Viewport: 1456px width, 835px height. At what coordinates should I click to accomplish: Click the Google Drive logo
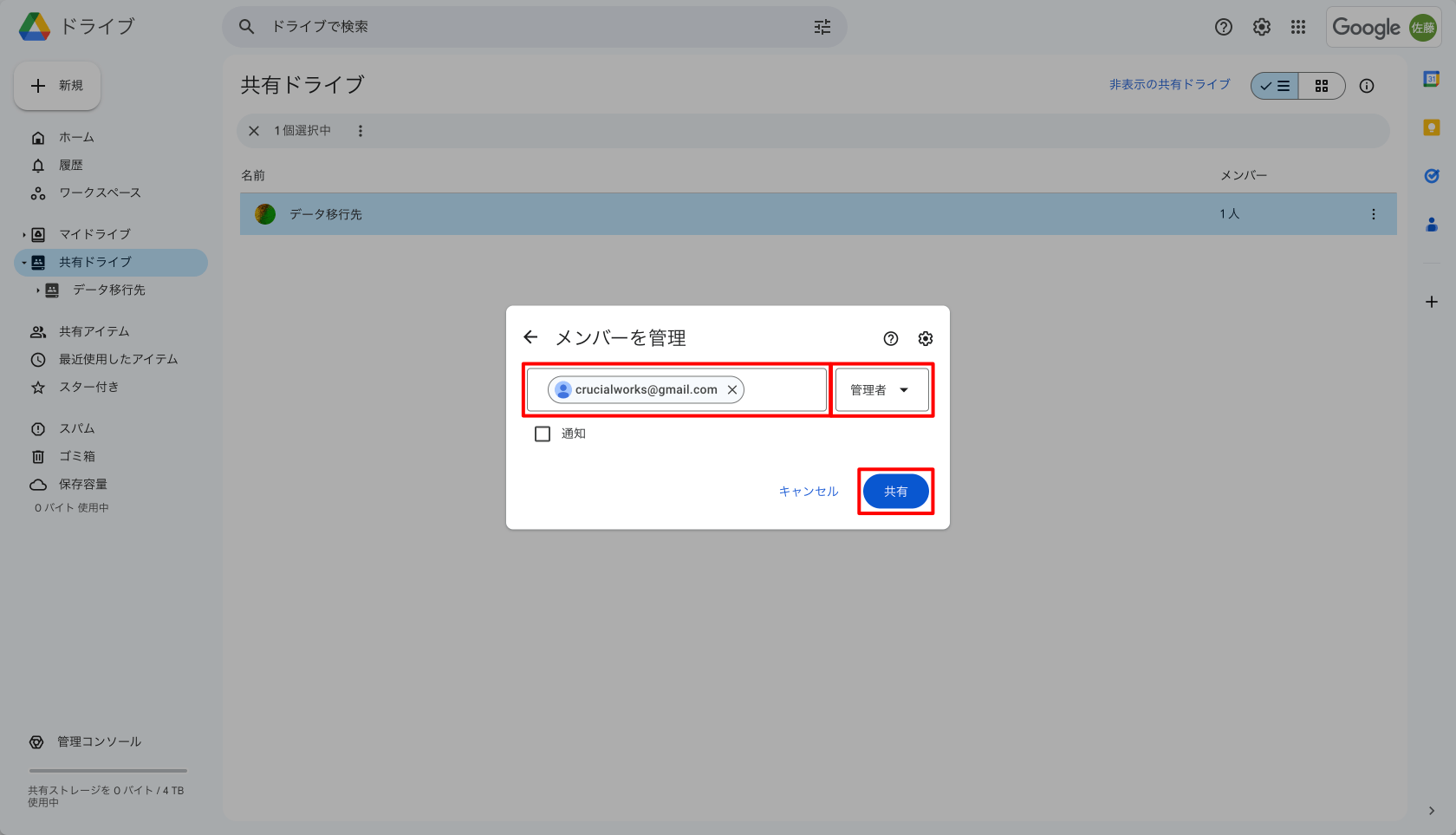[35, 27]
